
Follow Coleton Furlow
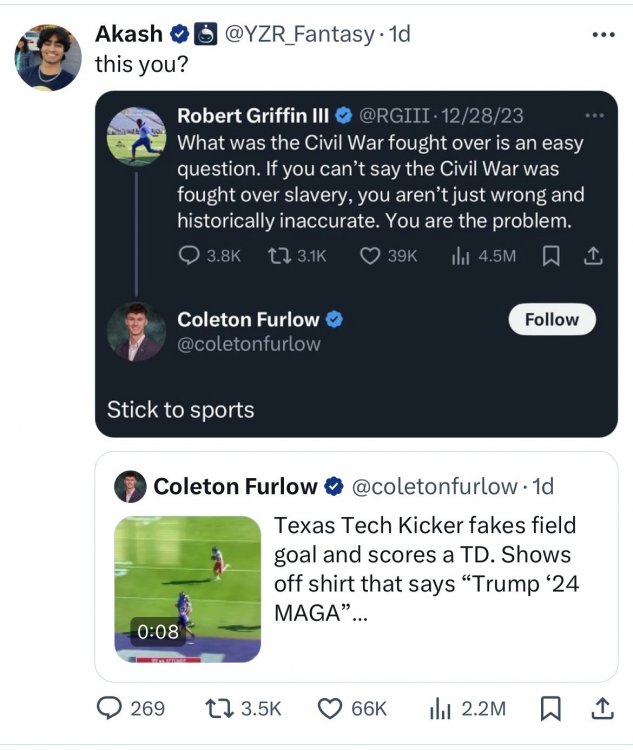coord(551,319)
